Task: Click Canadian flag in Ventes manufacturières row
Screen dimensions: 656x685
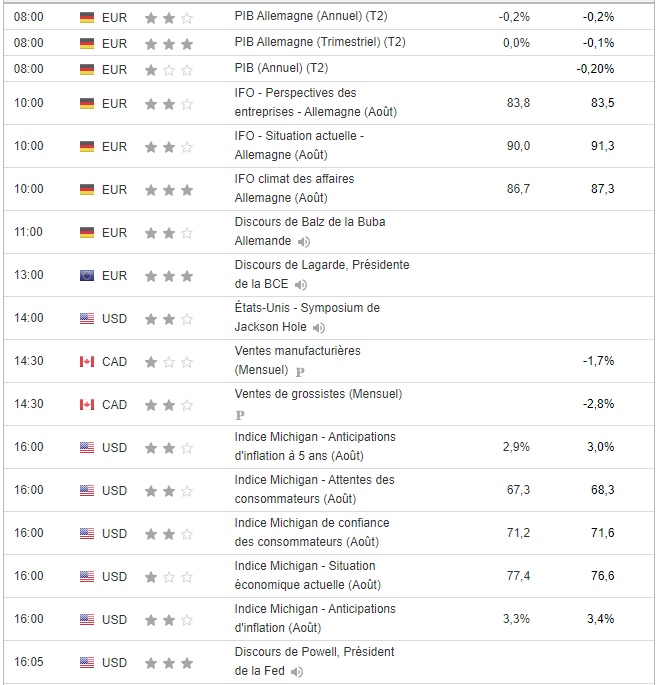Action: click(87, 361)
